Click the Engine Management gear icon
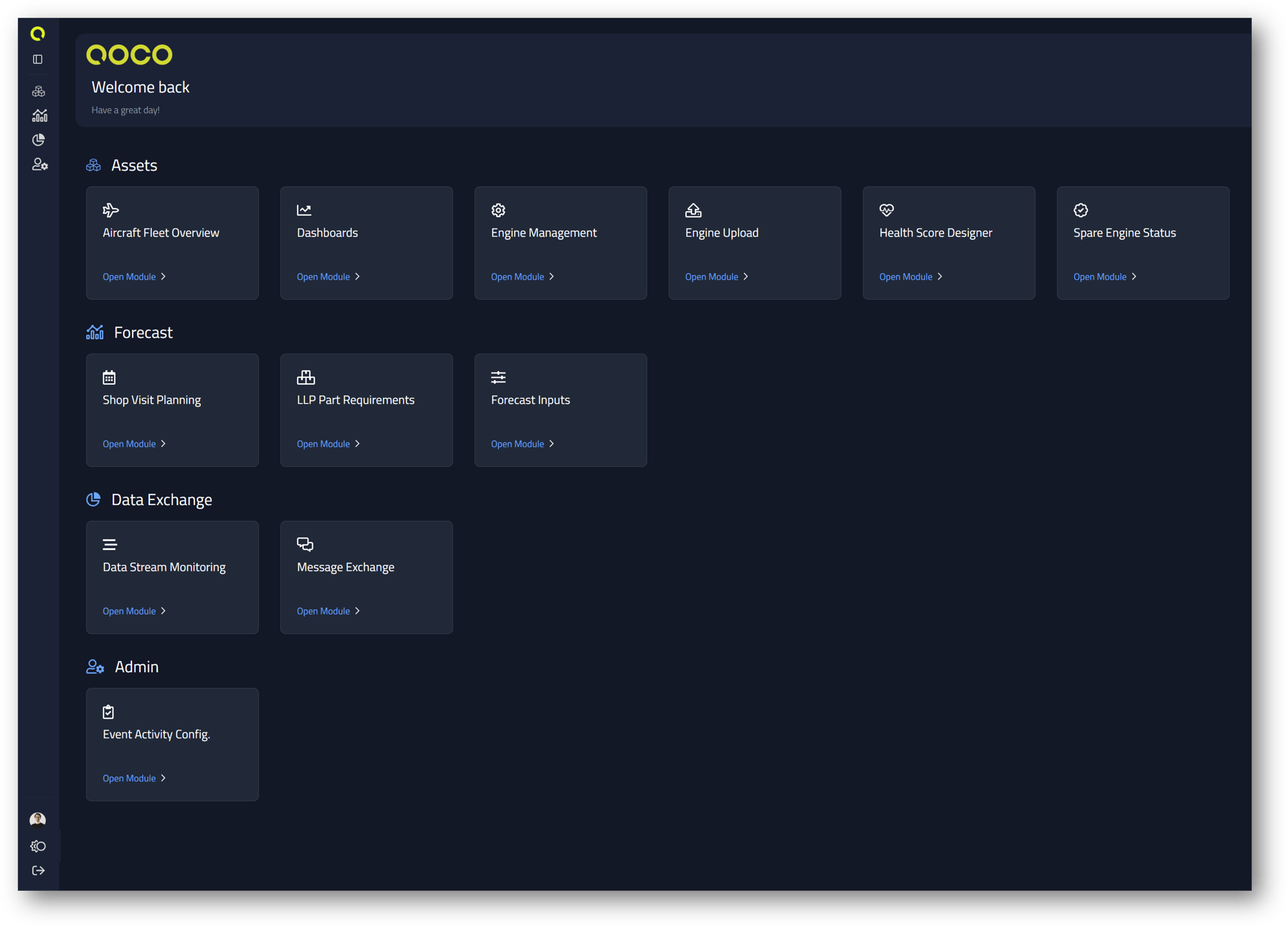 498,210
